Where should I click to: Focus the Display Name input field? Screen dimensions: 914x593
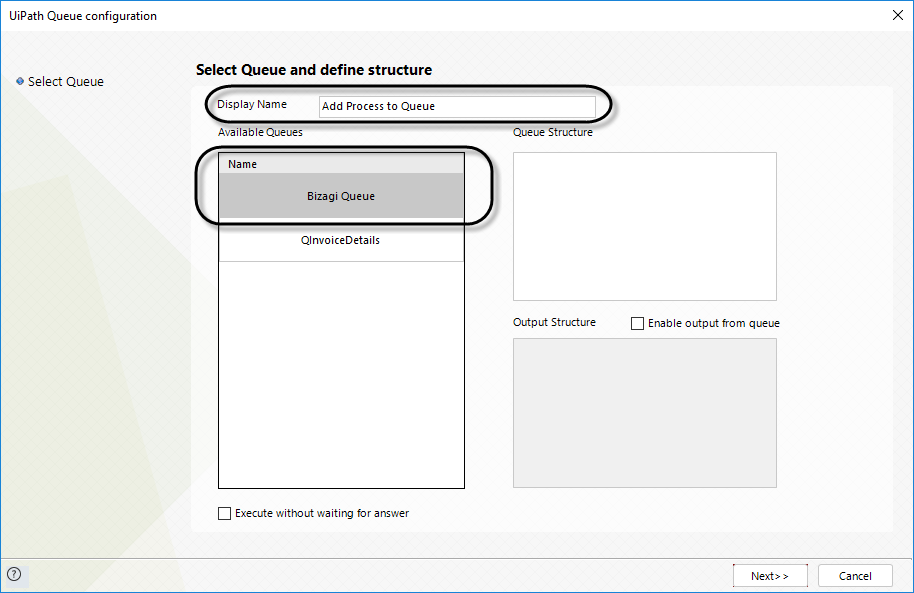(x=458, y=106)
